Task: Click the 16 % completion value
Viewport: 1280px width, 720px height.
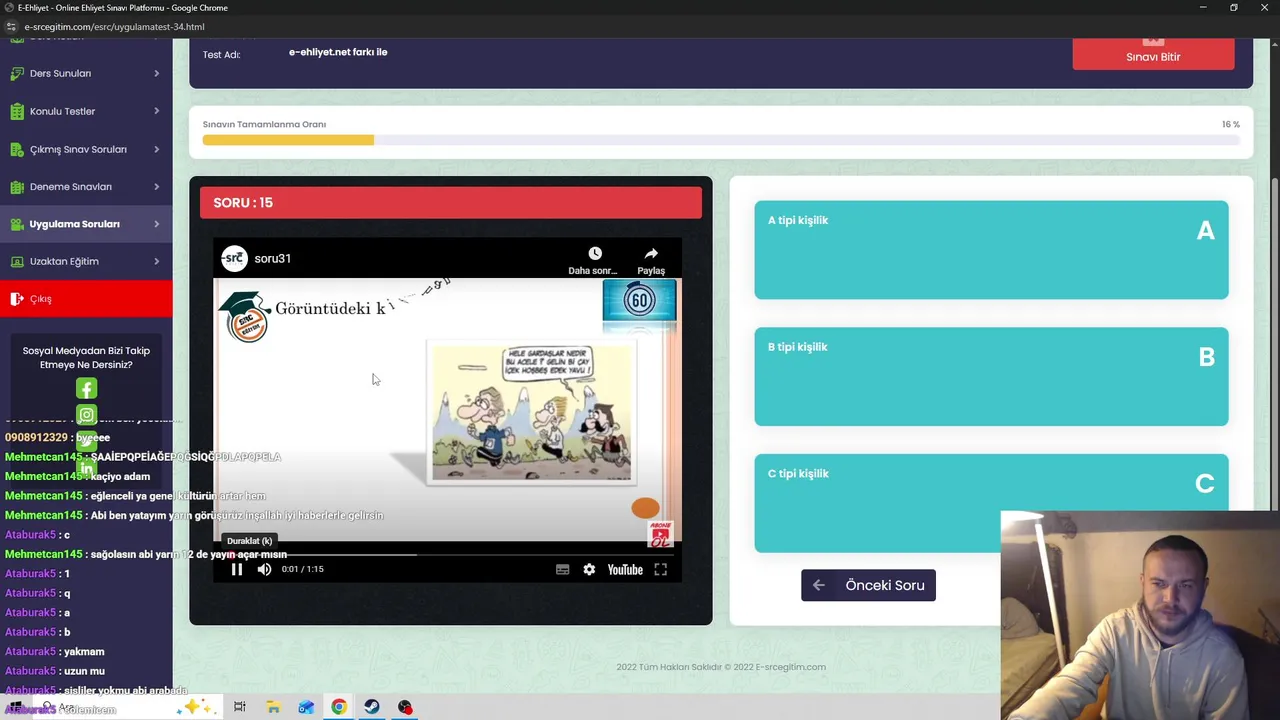Action: [x=1230, y=124]
